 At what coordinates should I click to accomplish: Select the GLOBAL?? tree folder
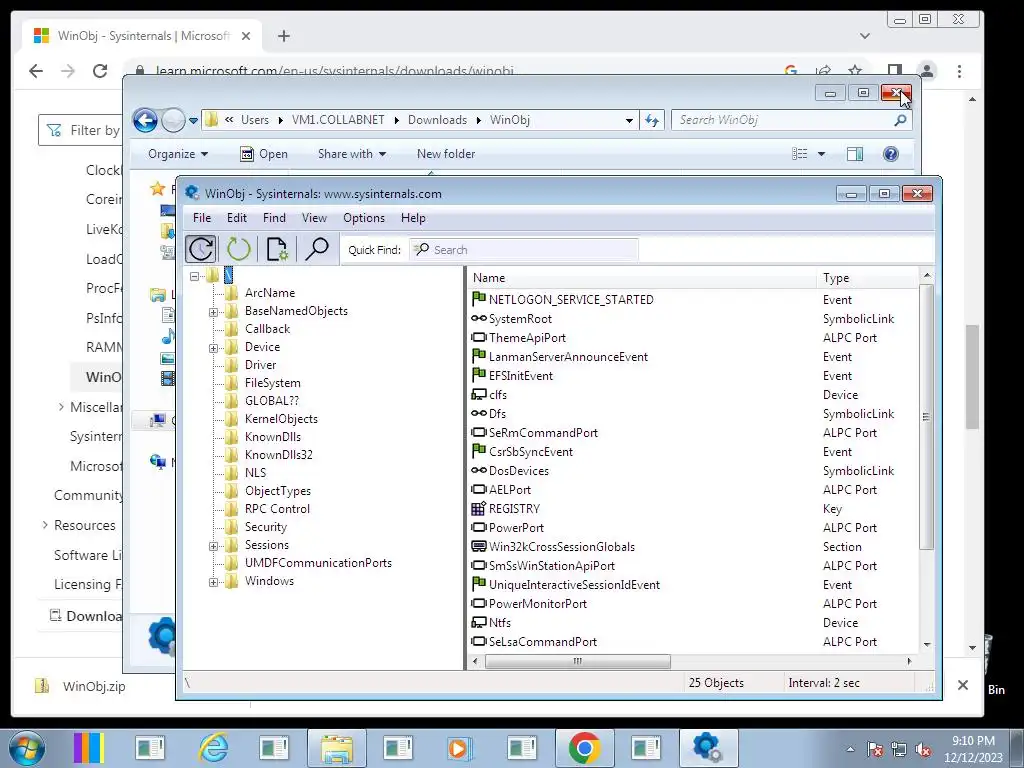pos(272,400)
